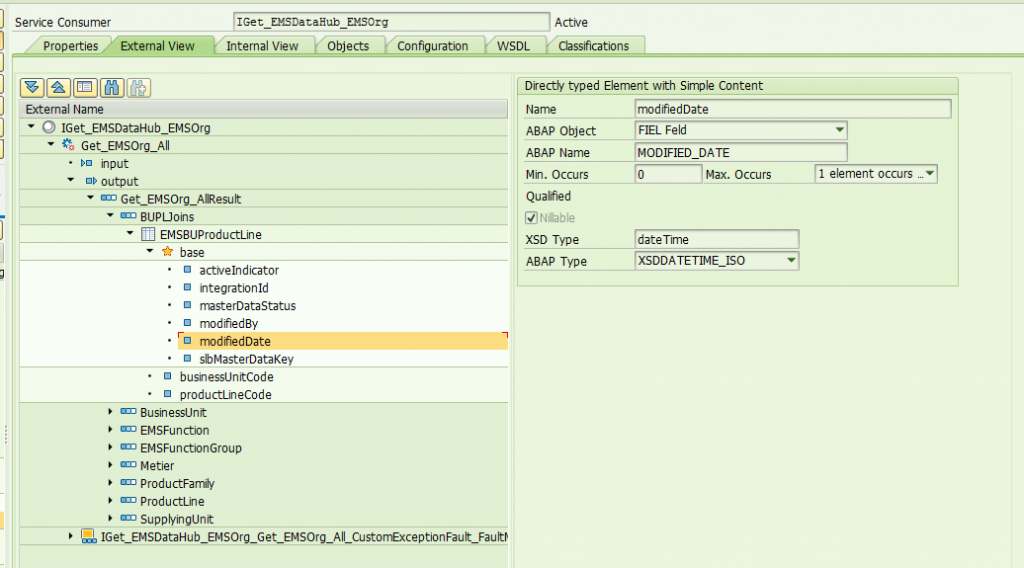Click the Collapse All nodes toolbar icon
This screenshot has height=568, width=1024.
[x=59, y=87]
